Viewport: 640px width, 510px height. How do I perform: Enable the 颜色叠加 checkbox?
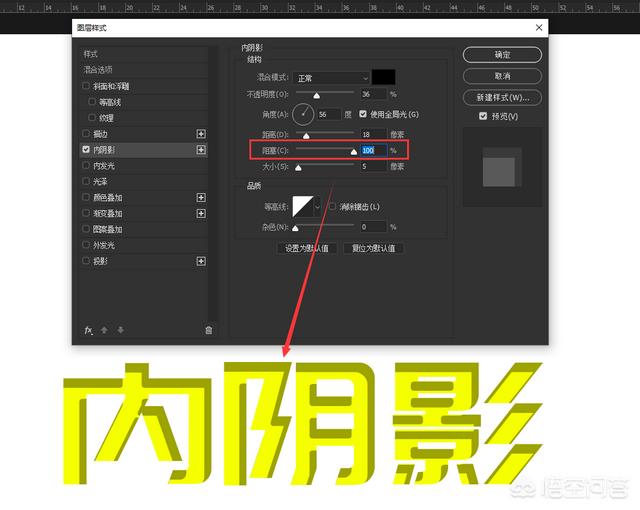point(86,197)
